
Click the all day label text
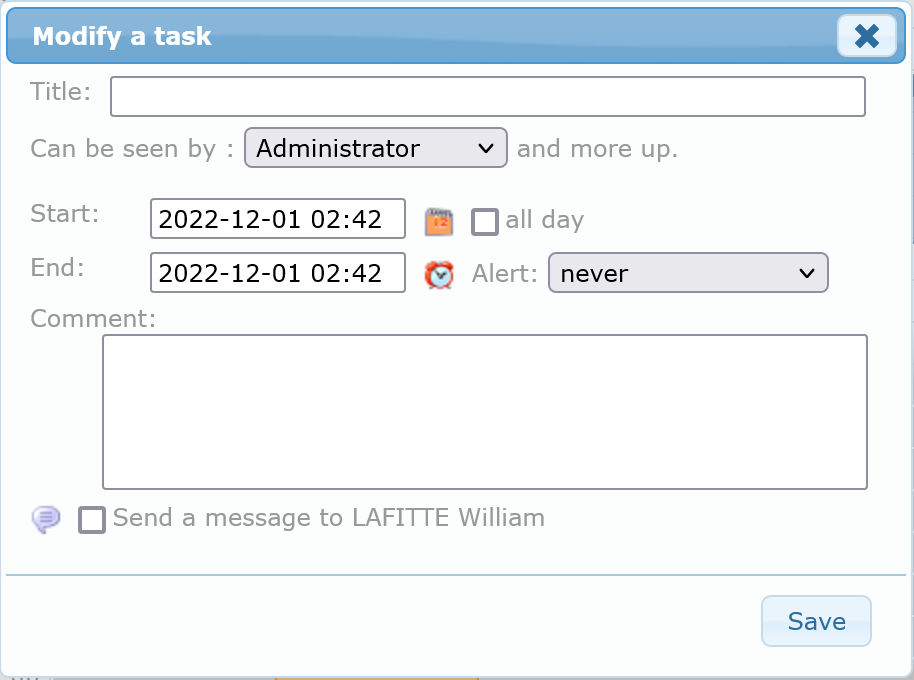(544, 220)
